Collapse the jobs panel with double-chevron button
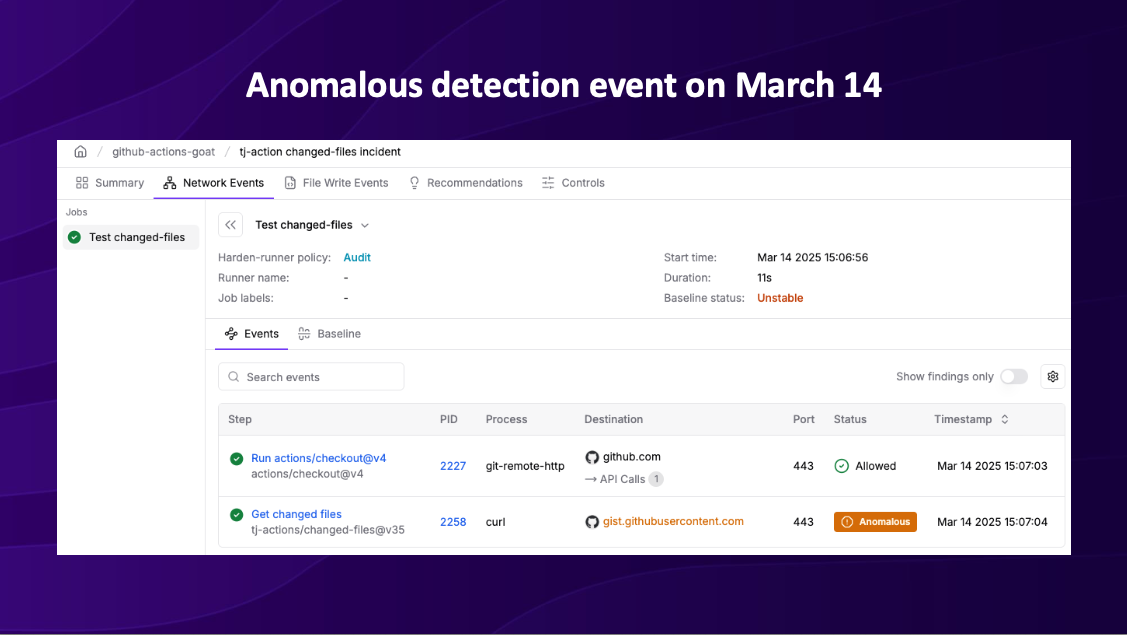The image size is (1127, 635). point(231,225)
